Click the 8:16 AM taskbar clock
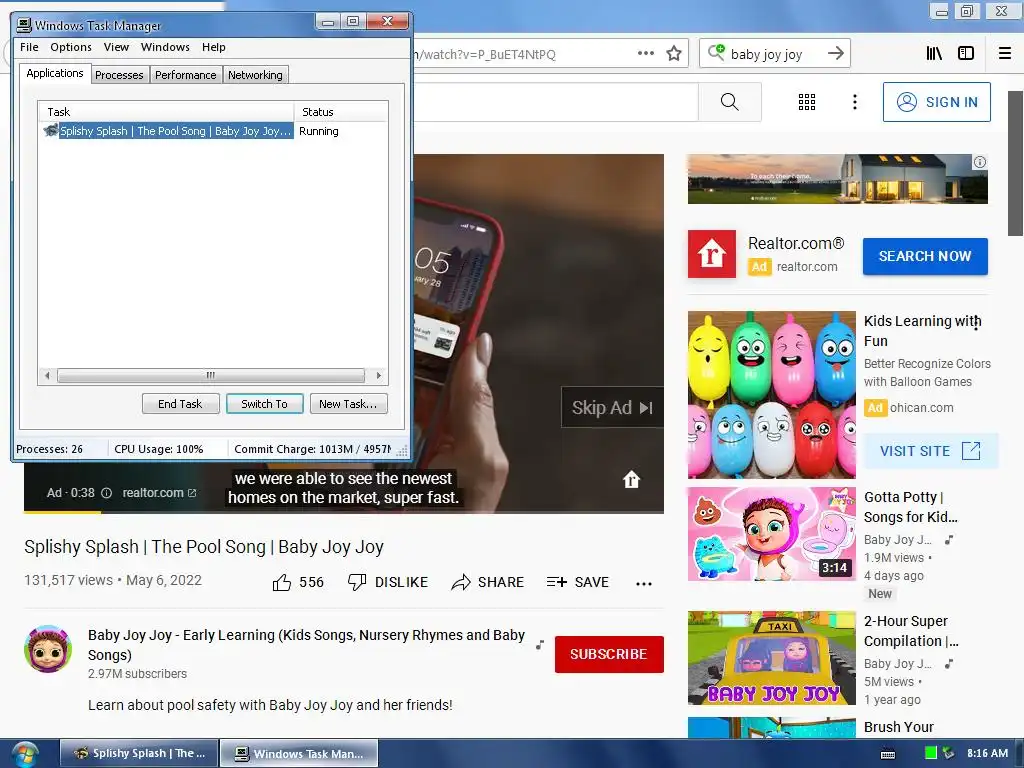Viewport: 1024px width, 768px height. pyautogui.click(x=987, y=753)
